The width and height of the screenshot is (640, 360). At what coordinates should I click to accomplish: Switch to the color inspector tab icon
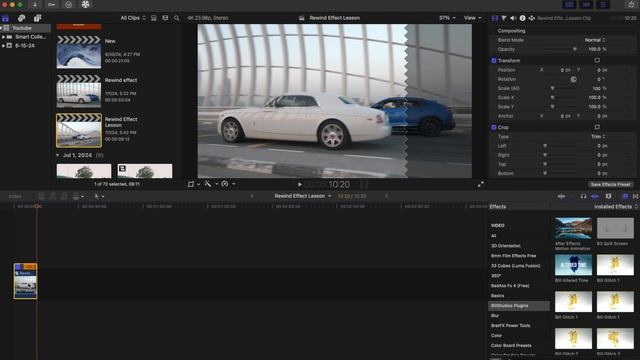(504, 18)
